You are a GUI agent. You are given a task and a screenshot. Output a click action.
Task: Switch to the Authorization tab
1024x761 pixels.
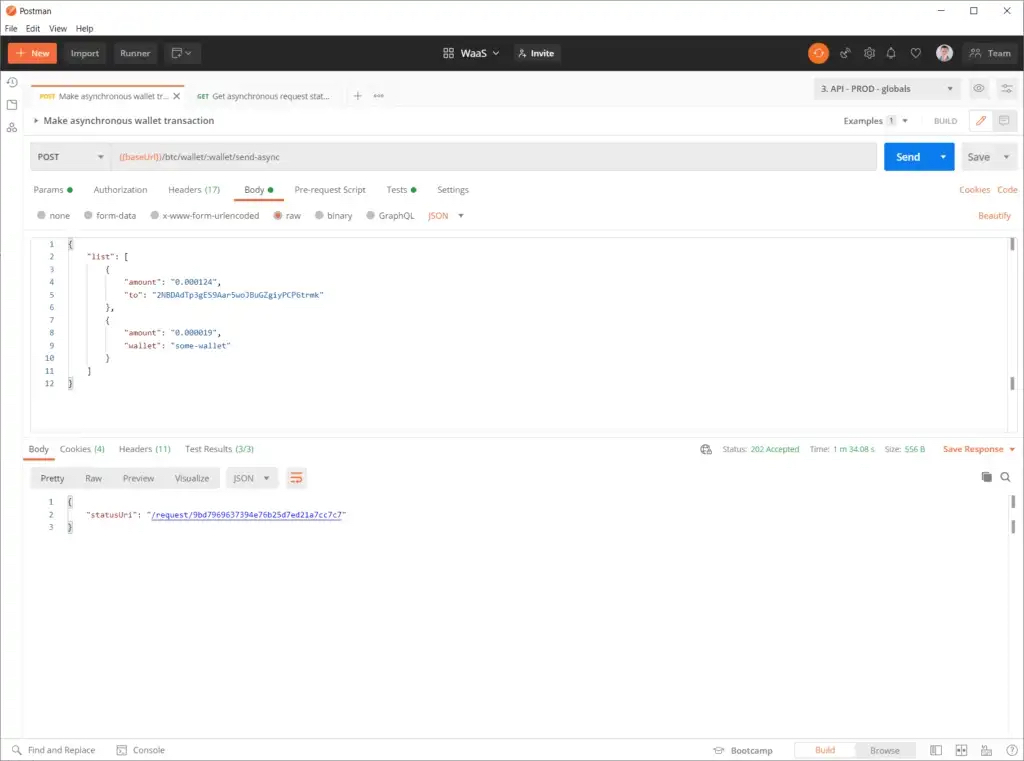coord(120,190)
